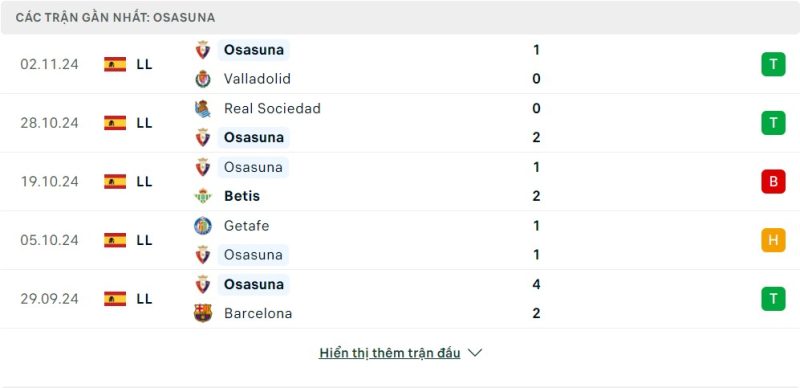Click the Spain flag for 29.09.24 match
Screen dimensions: 800x388
[115, 299]
